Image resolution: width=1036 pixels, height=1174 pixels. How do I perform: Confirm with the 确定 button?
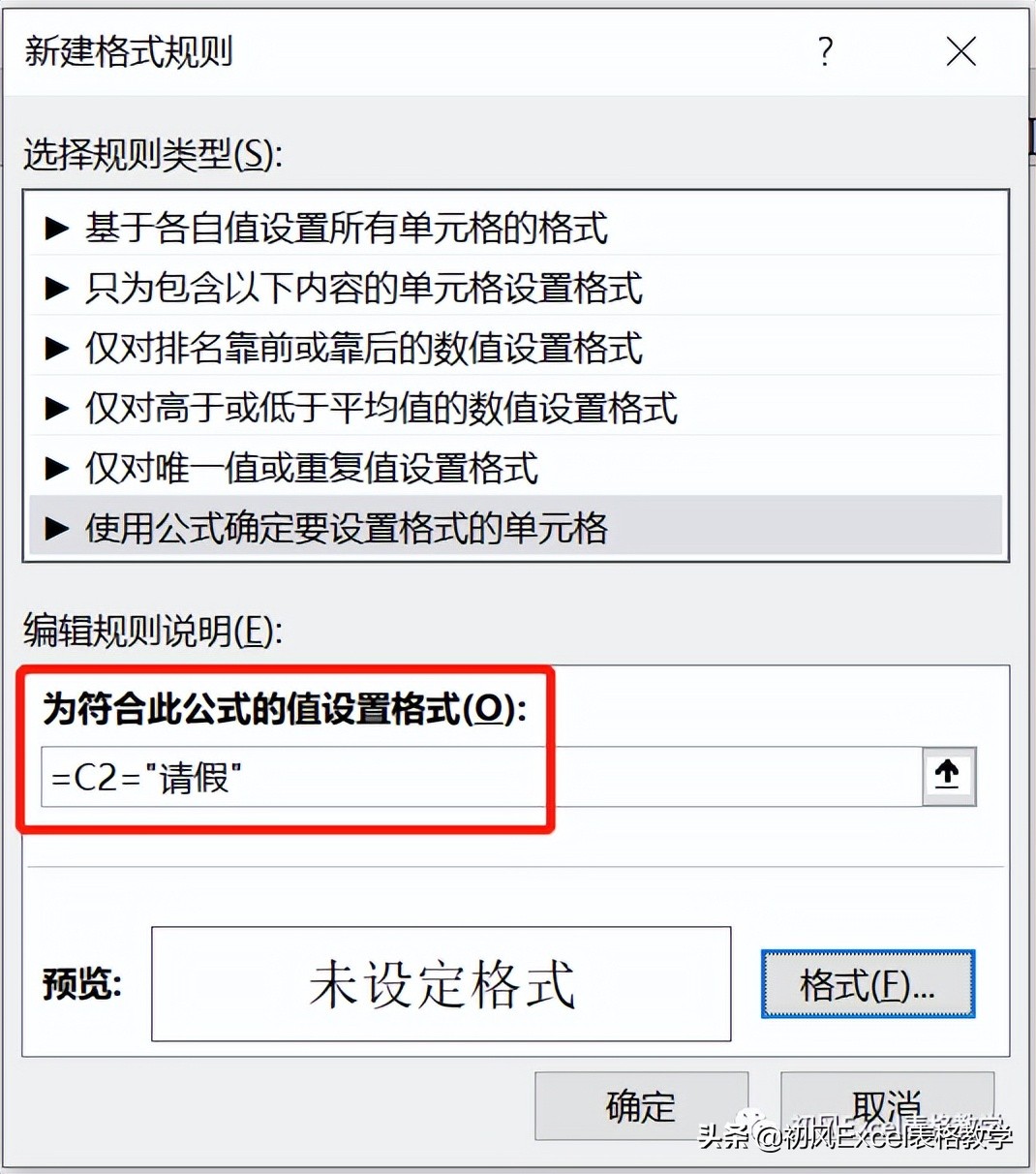click(641, 1106)
